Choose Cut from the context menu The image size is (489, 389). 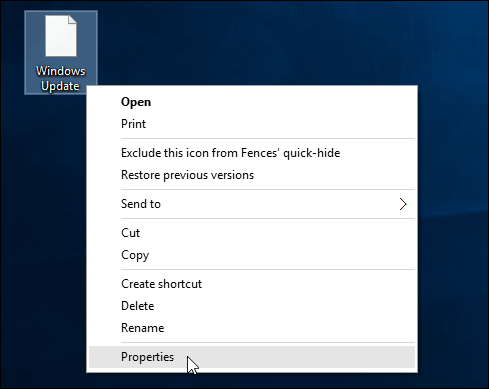coord(252,233)
